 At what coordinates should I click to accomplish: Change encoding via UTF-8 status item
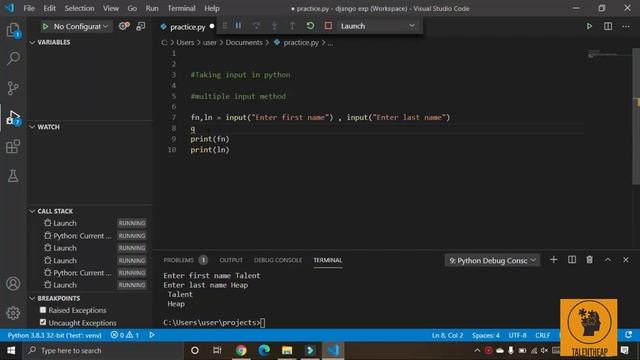(x=517, y=335)
